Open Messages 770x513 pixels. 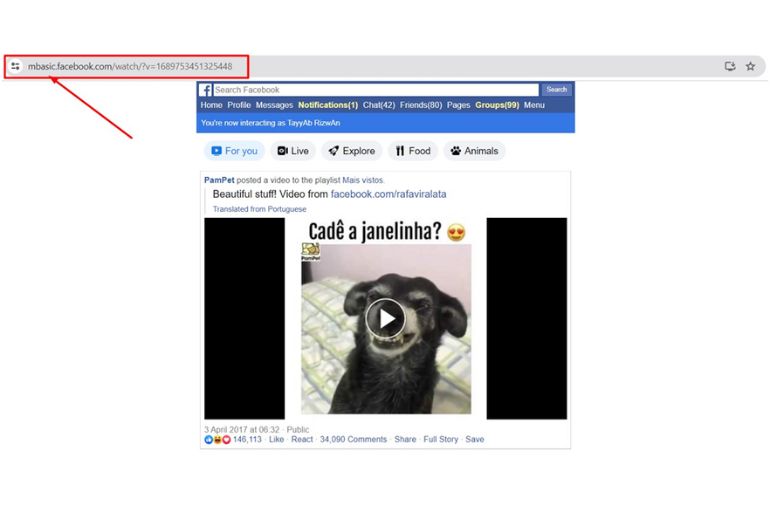tap(274, 105)
